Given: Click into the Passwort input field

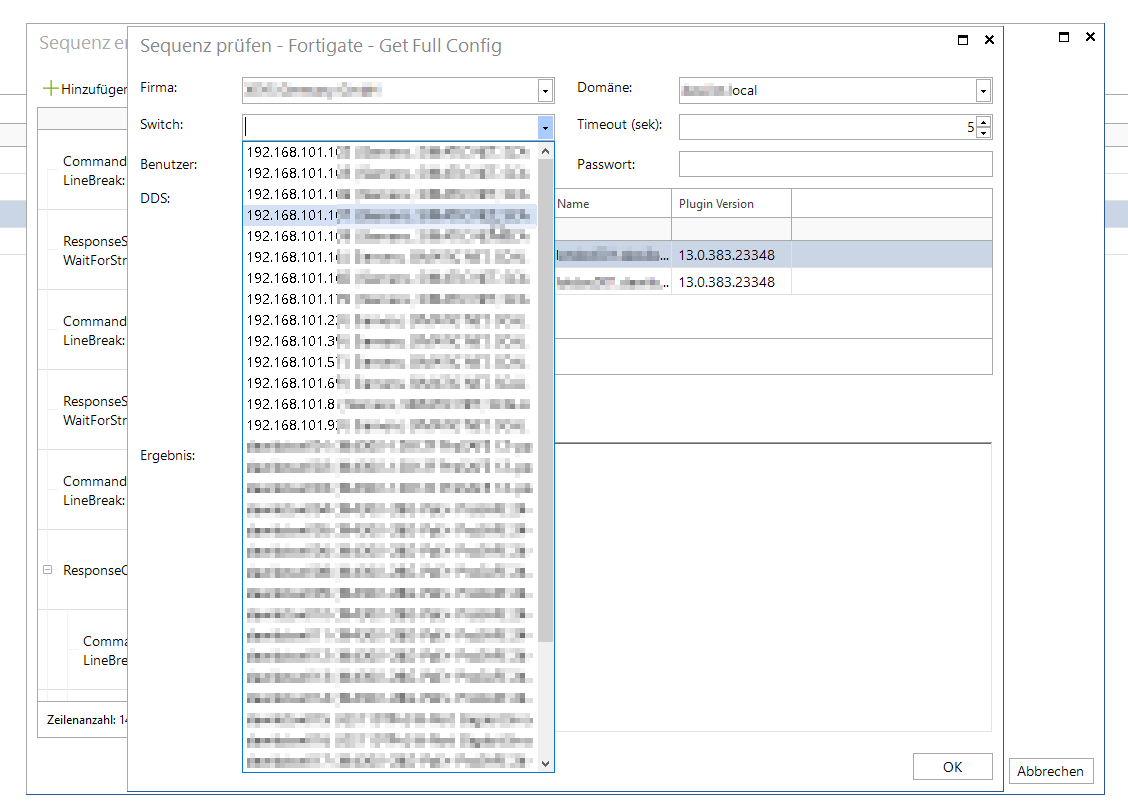Looking at the screenshot, I should 835,164.
